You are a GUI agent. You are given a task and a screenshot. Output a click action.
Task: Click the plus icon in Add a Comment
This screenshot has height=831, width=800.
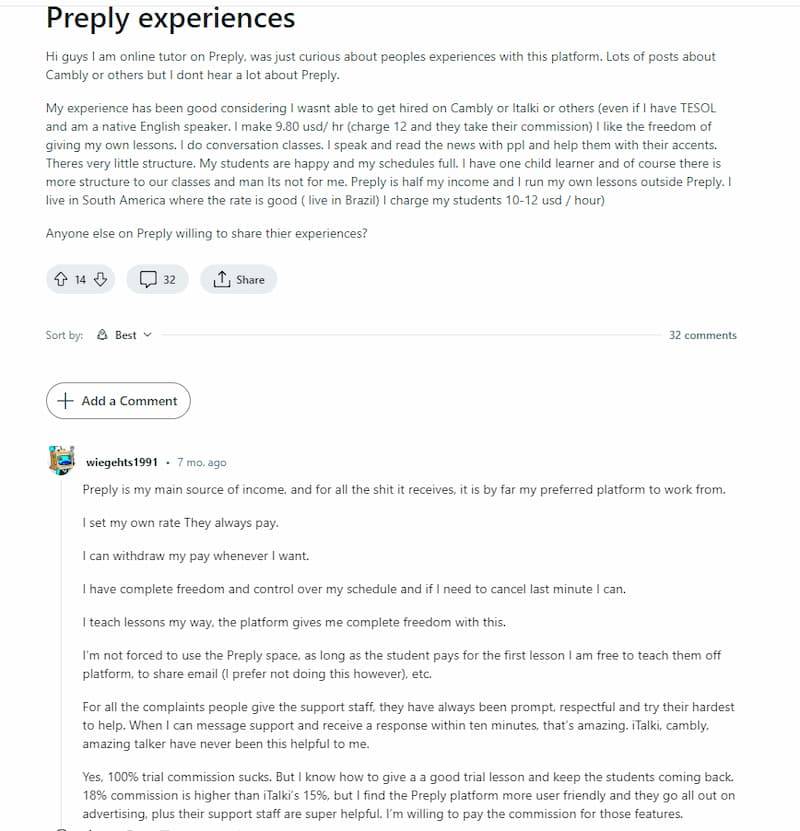65,401
